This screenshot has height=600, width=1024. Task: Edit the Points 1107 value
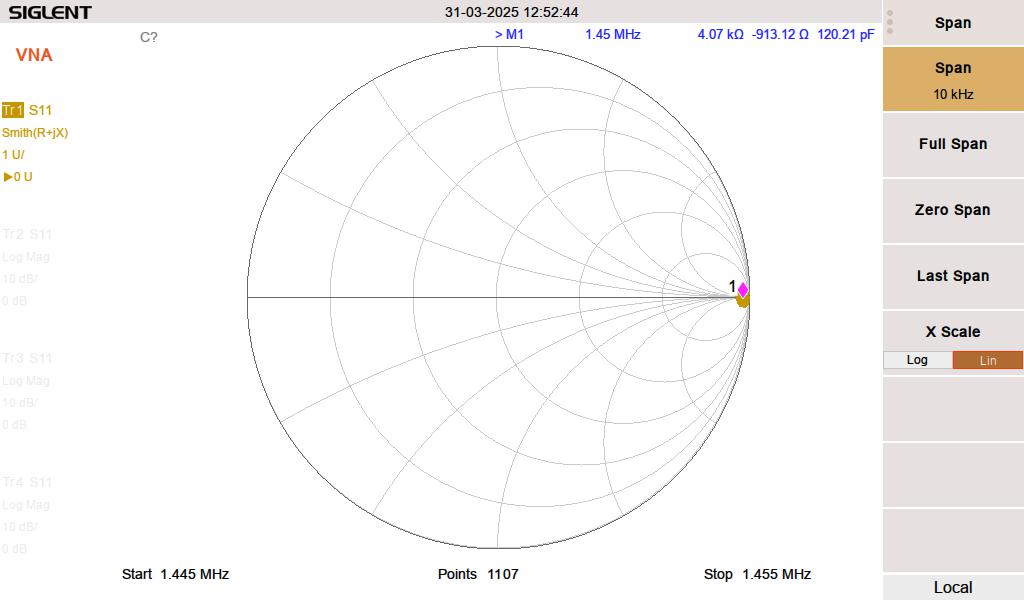478,574
